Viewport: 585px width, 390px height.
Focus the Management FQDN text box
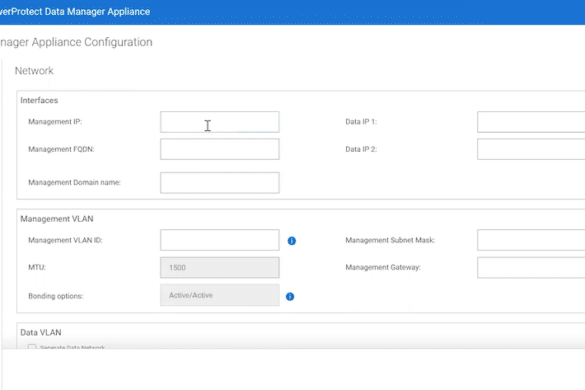click(220, 149)
